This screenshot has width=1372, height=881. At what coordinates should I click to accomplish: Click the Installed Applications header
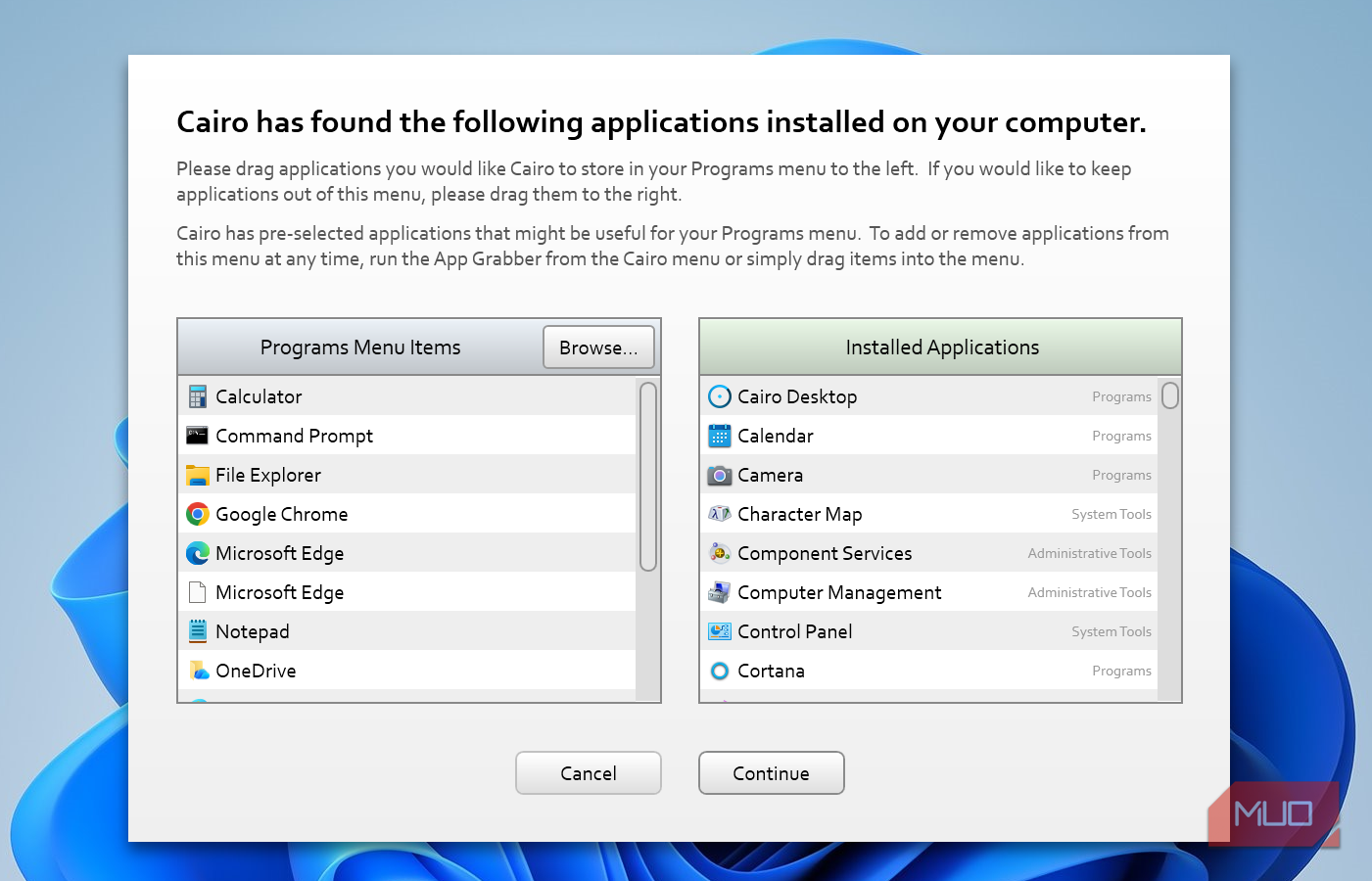pyautogui.click(x=941, y=348)
